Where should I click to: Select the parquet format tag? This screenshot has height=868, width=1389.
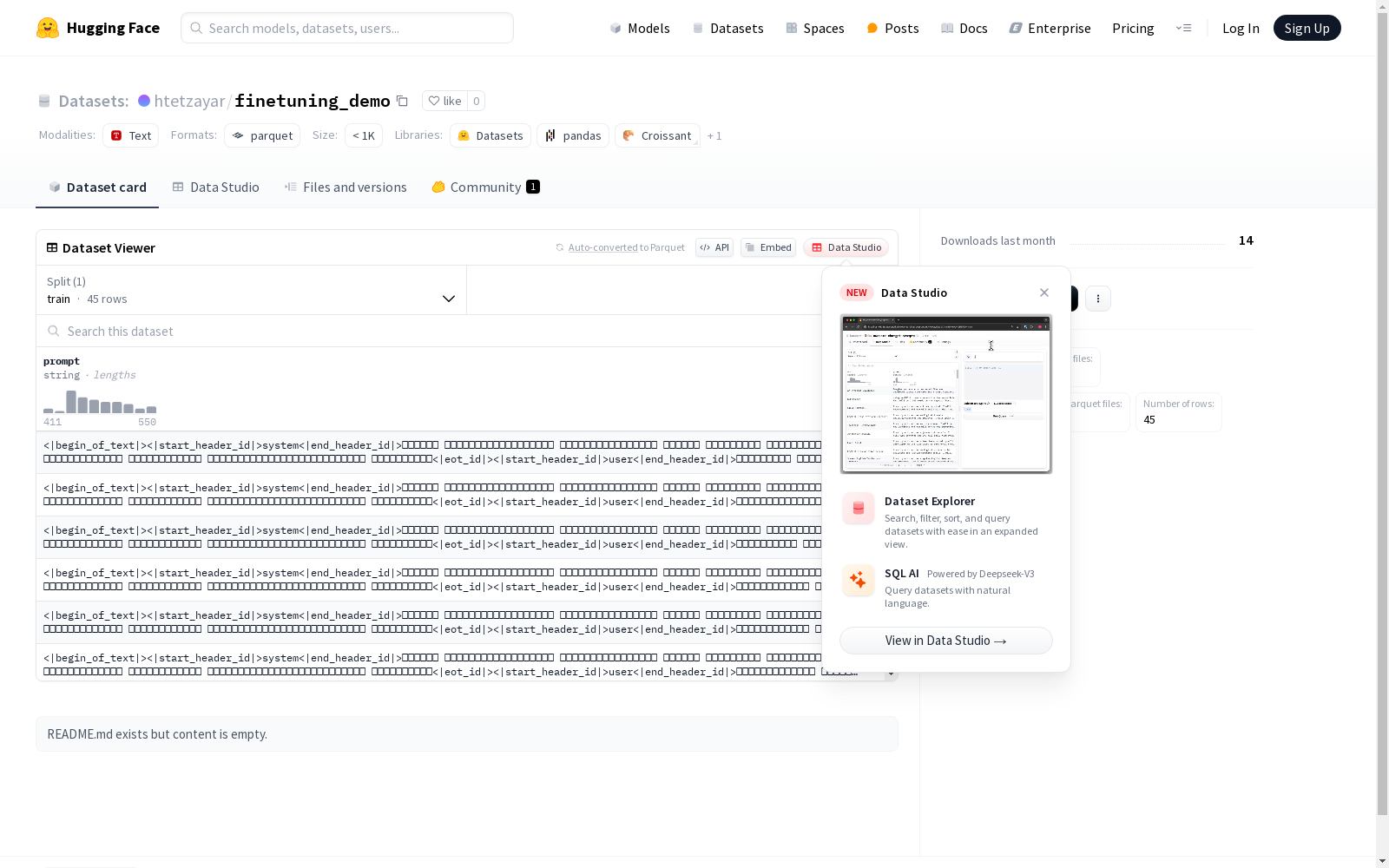click(x=262, y=135)
